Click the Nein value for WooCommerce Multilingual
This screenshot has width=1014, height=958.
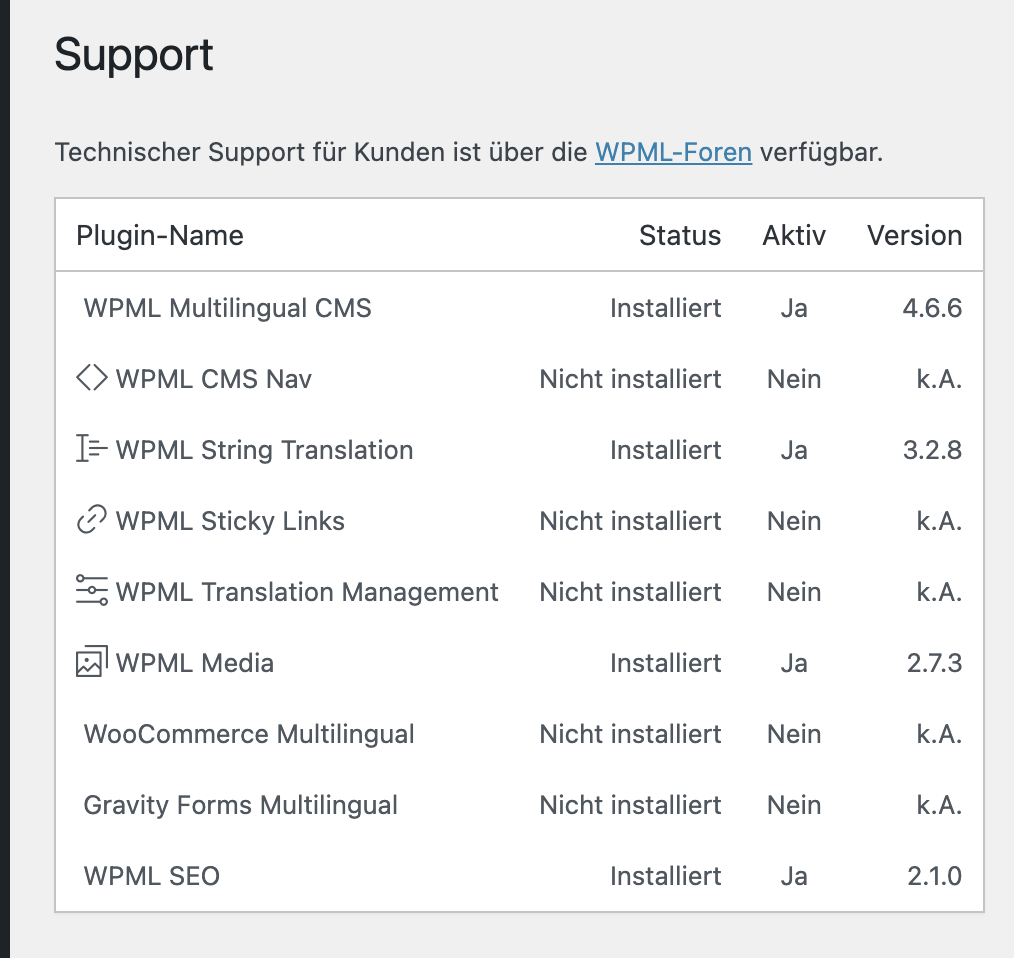point(794,735)
